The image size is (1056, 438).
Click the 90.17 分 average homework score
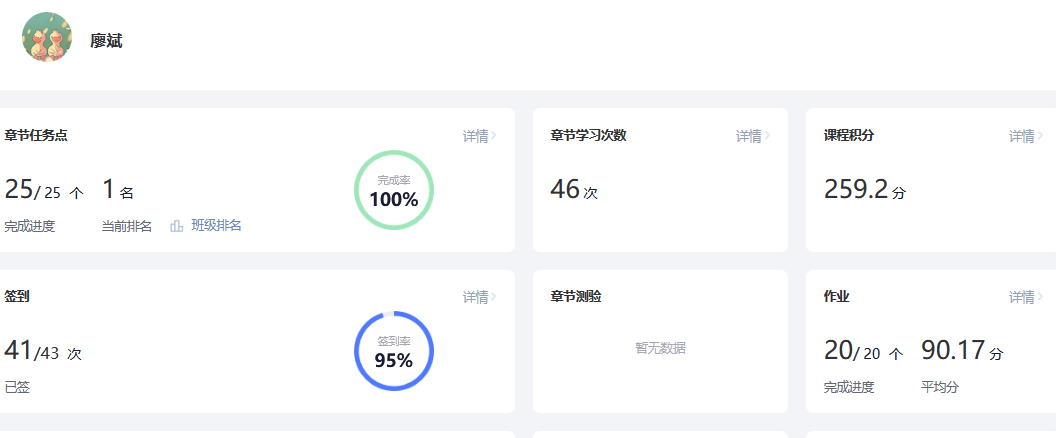click(961, 350)
